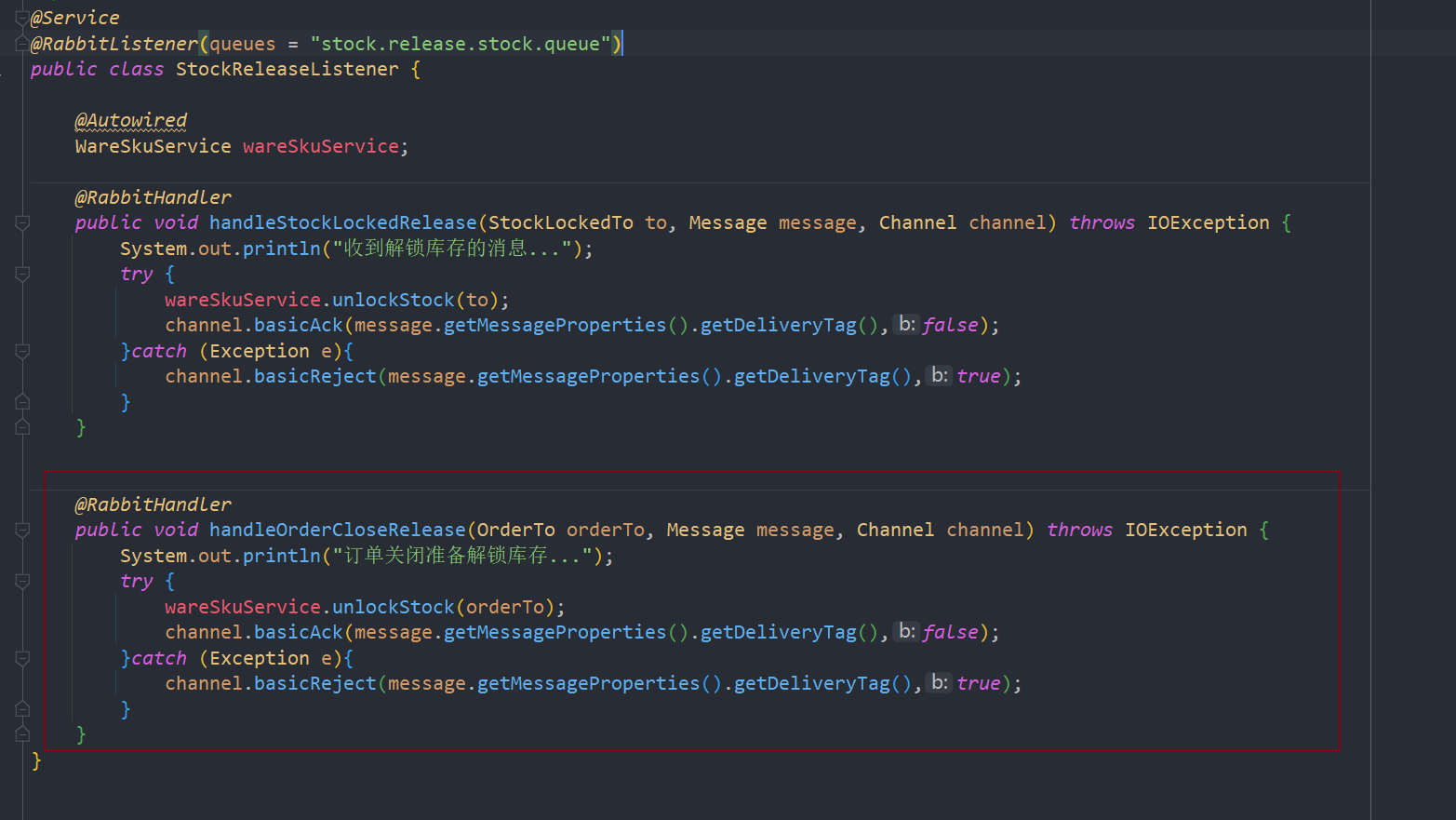The height and width of the screenshot is (820, 1456).
Task: Click the @Service annotation
Action: tap(74, 18)
